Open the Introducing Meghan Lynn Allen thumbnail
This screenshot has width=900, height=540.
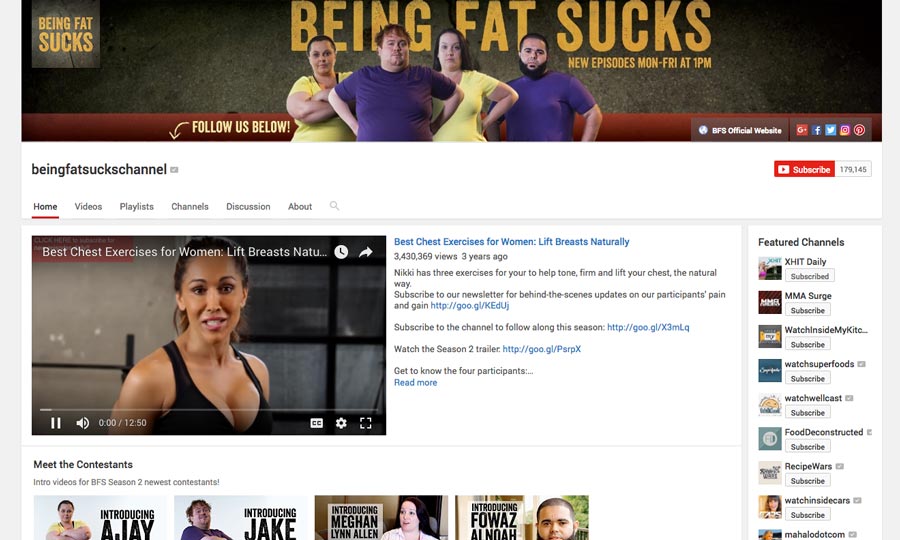pos(381,518)
